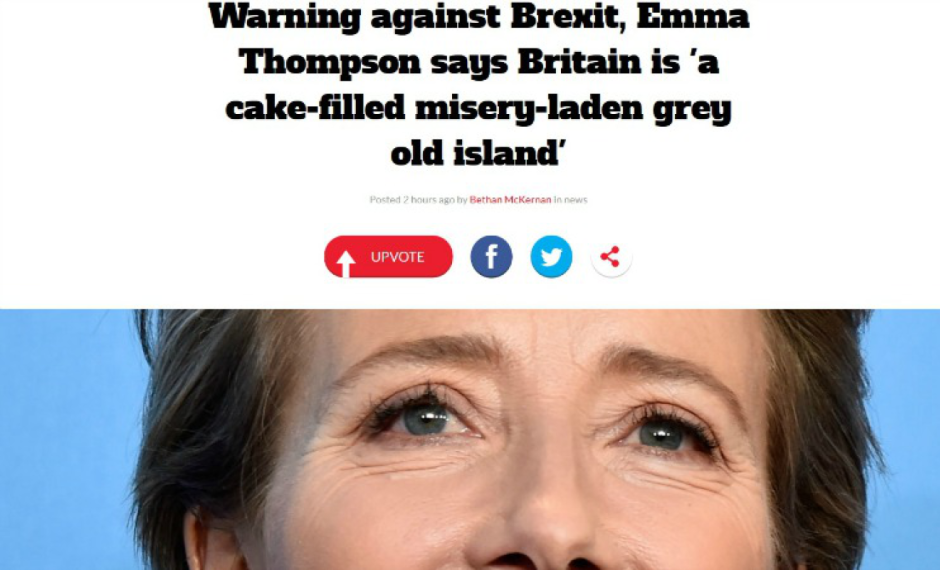Tweet the article via Twitter icon
Image resolution: width=940 pixels, height=570 pixels.
[551, 257]
